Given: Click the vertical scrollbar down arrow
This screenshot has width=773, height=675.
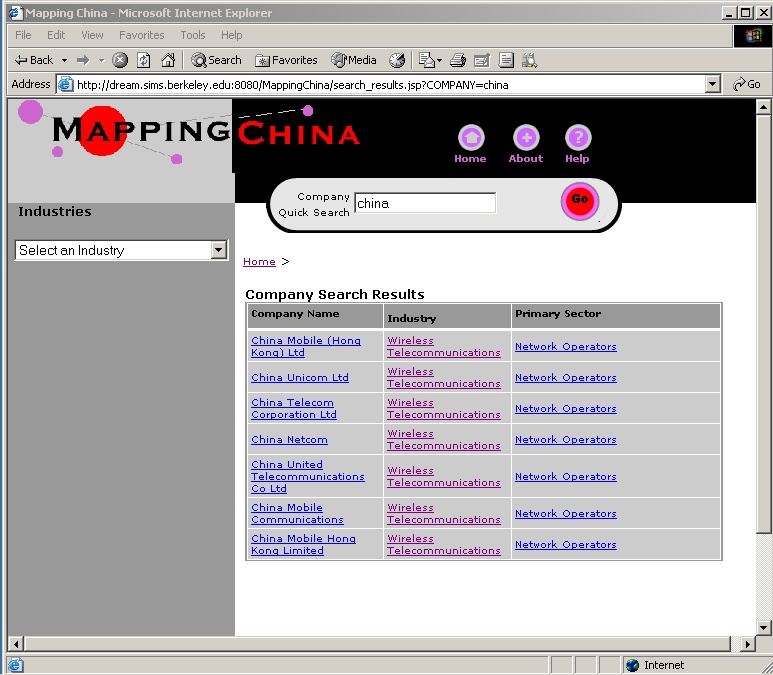Looking at the screenshot, I should coord(763,628).
